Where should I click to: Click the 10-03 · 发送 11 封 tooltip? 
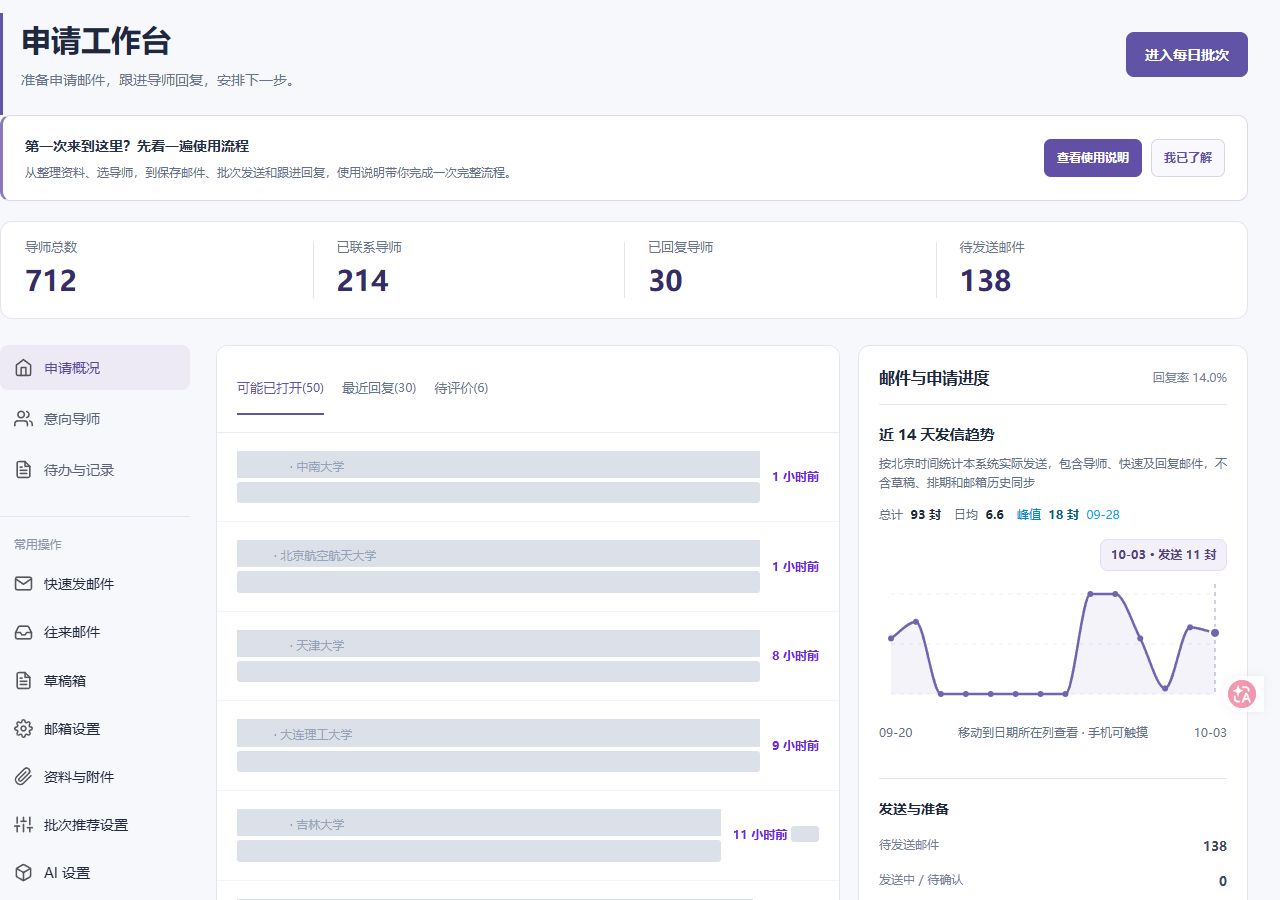click(1163, 555)
